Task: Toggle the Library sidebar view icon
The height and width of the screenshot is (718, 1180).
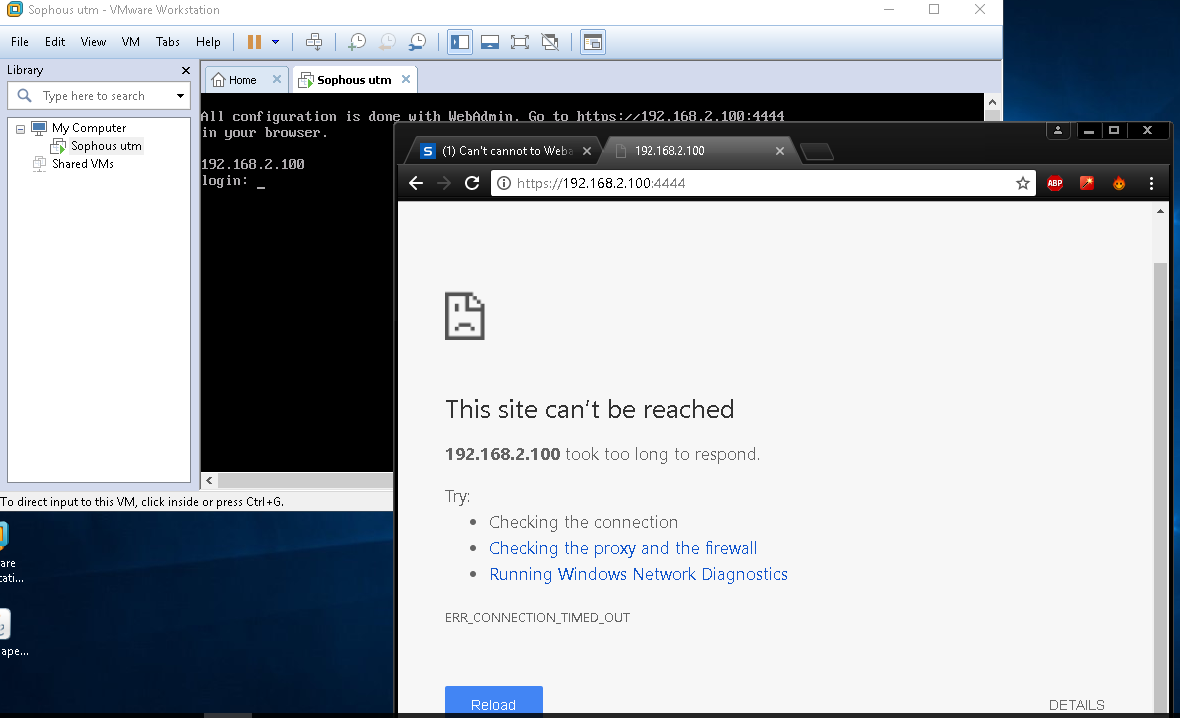Action: click(x=460, y=42)
